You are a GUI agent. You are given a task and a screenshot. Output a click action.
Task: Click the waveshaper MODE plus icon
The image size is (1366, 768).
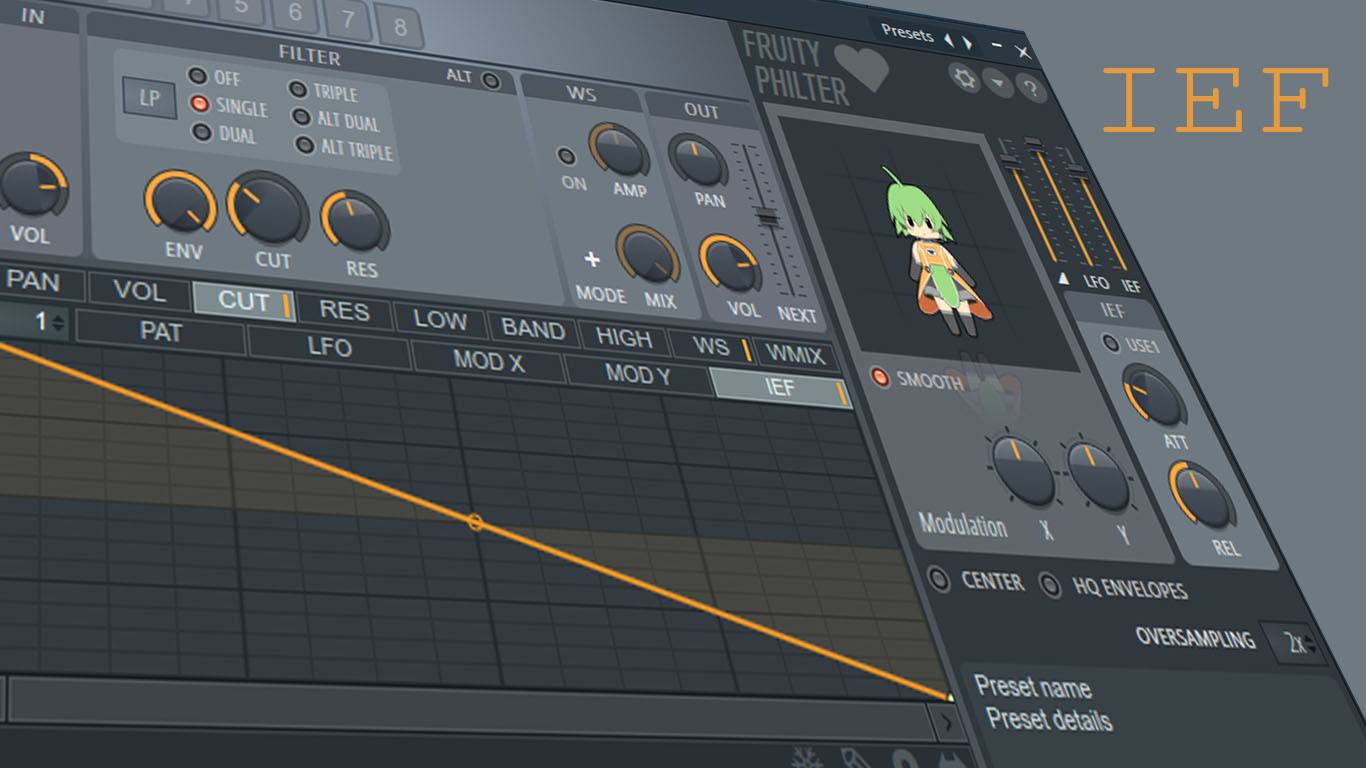click(x=592, y=259)
